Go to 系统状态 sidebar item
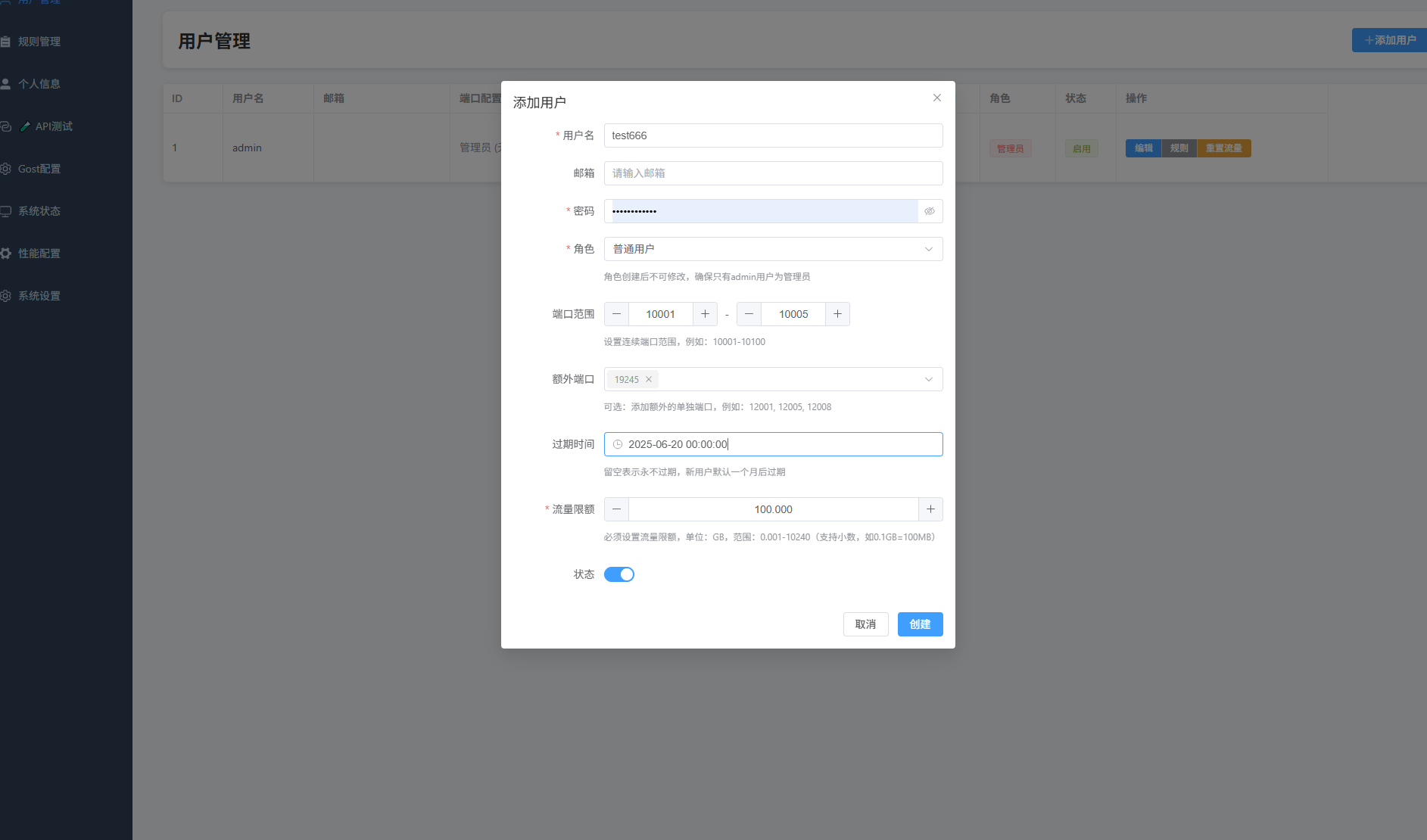 point(39,211)
